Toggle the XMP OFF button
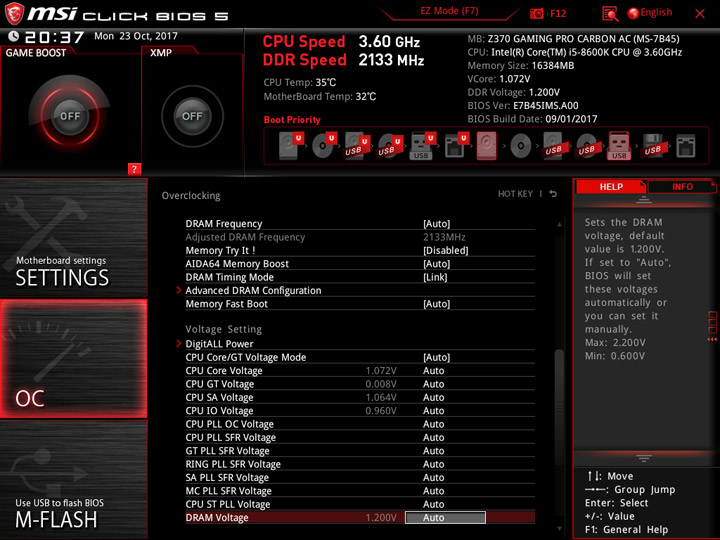720x540 pixels. click(x=192, y=116)
